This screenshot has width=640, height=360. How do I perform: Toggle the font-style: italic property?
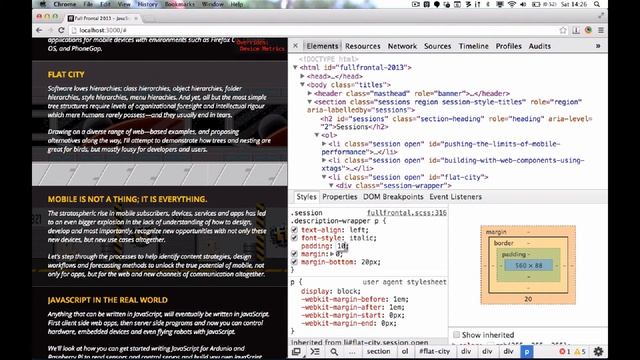294,238
